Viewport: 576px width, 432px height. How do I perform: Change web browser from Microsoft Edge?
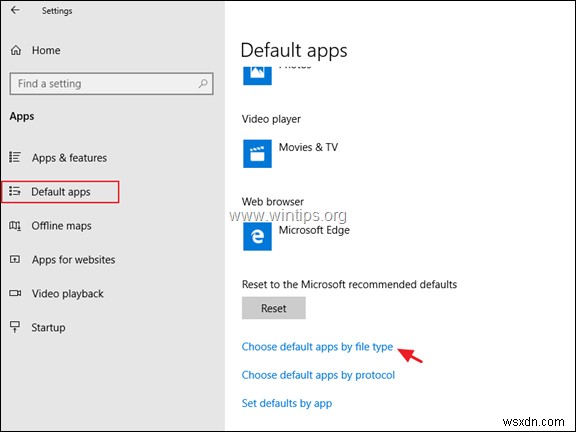coord(314,230)
